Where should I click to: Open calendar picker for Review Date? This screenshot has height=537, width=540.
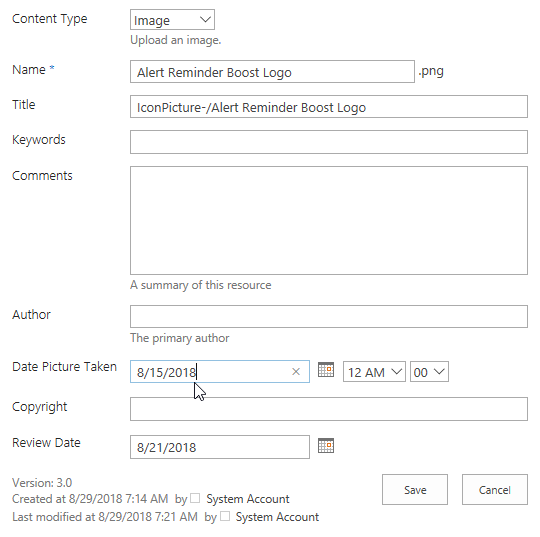(325, 446)
